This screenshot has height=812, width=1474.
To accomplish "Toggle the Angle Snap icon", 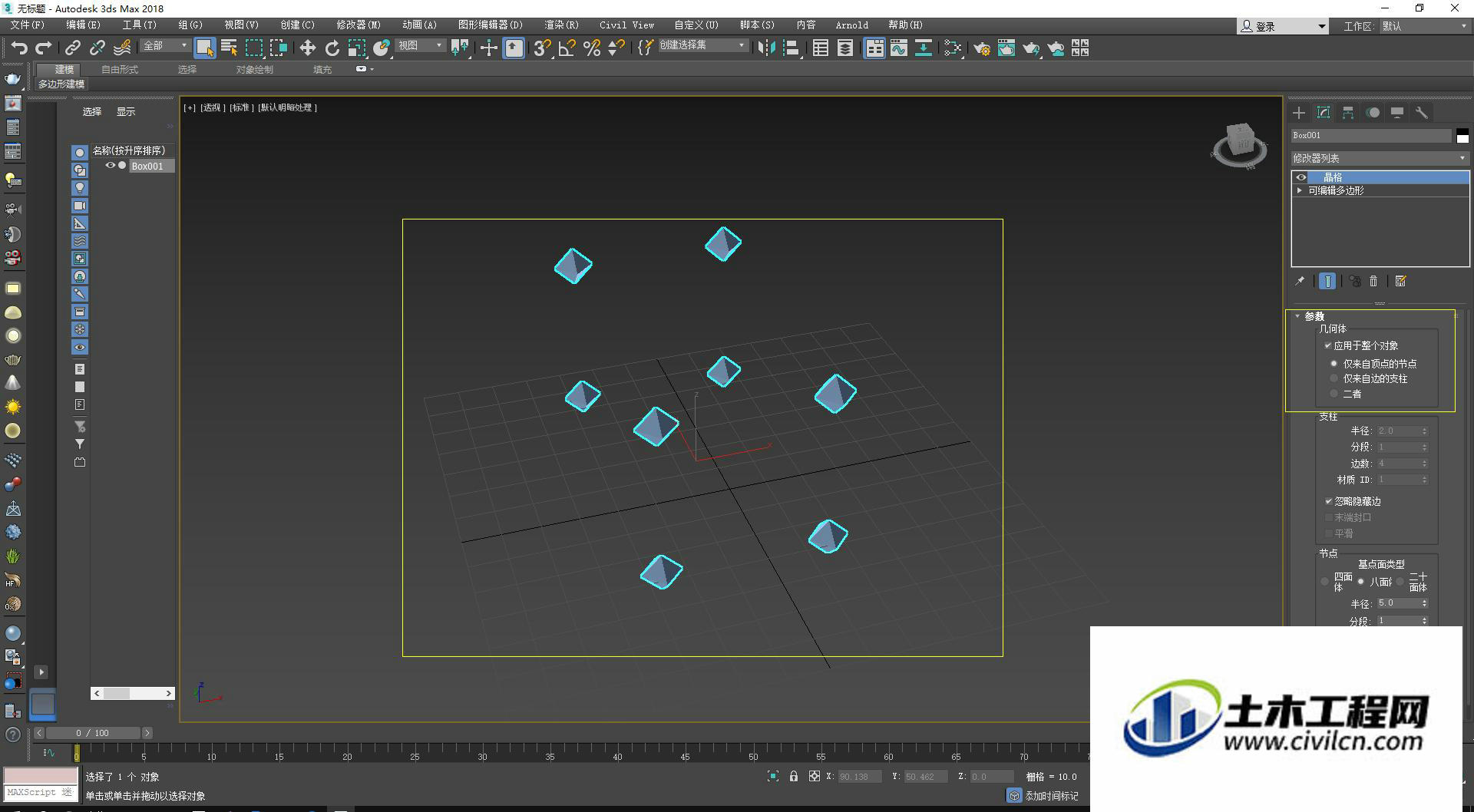I will coord(567,48).
